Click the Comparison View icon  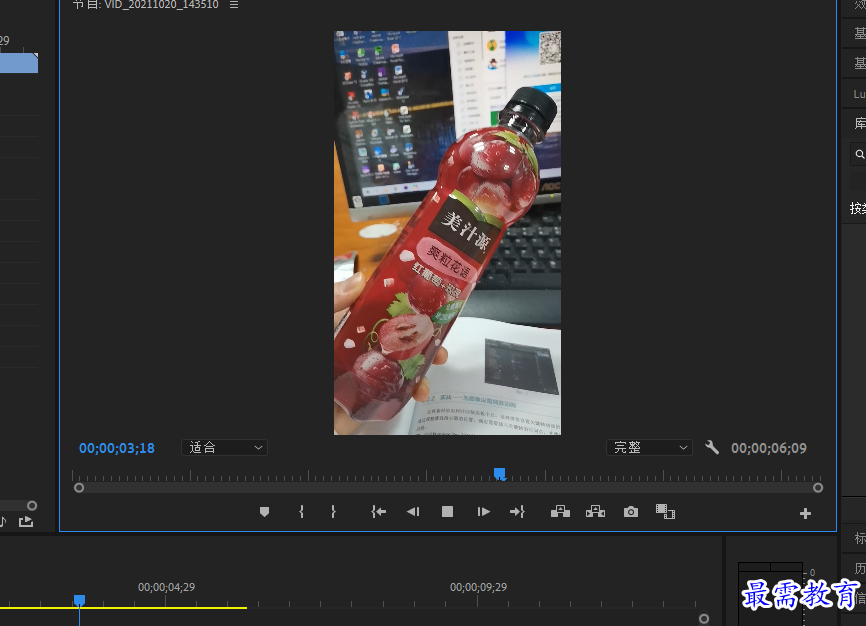point(666,512)
